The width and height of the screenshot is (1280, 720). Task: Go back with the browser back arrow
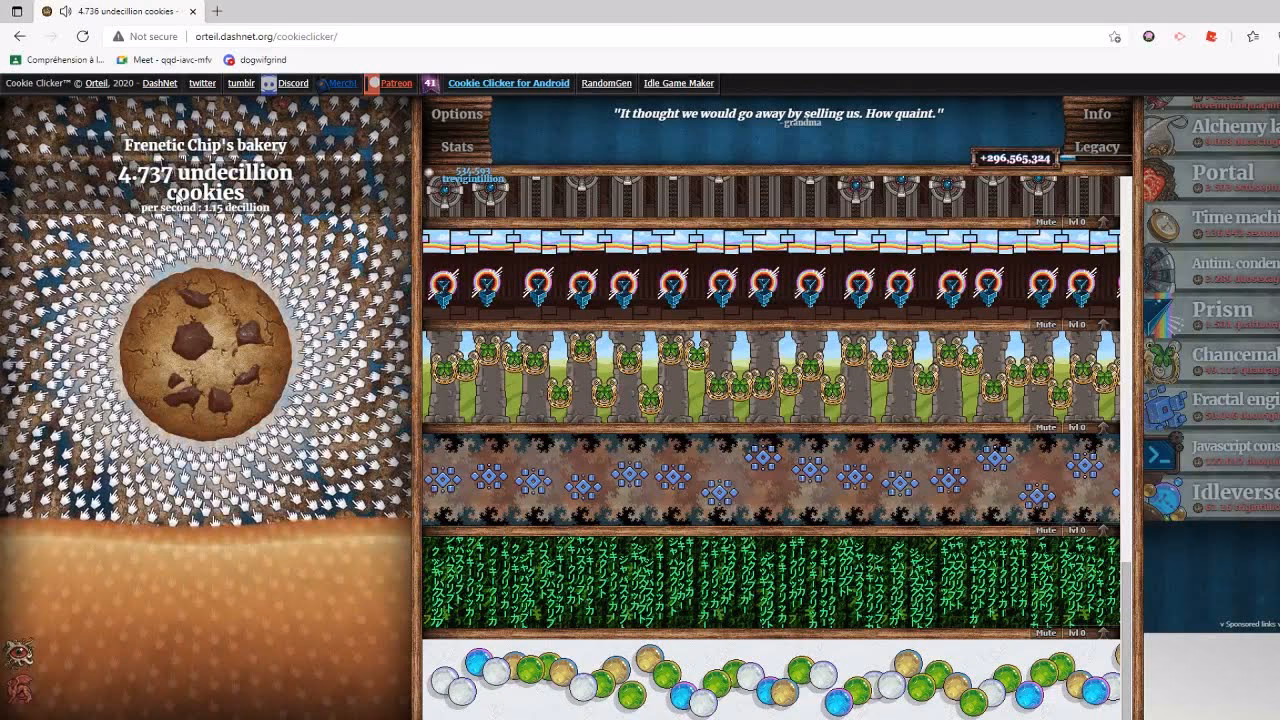[x=20, y=36]
